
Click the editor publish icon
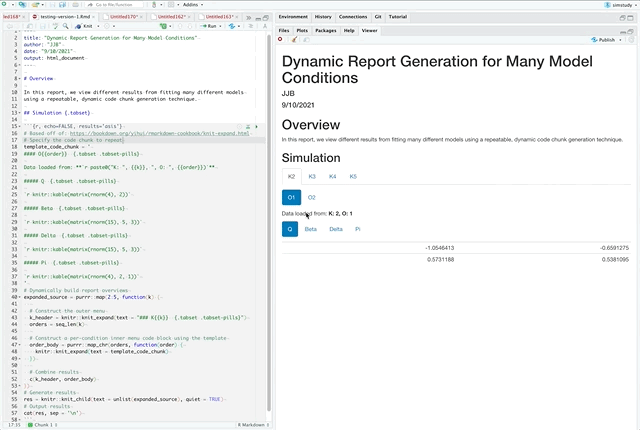[x=232, y=26]
